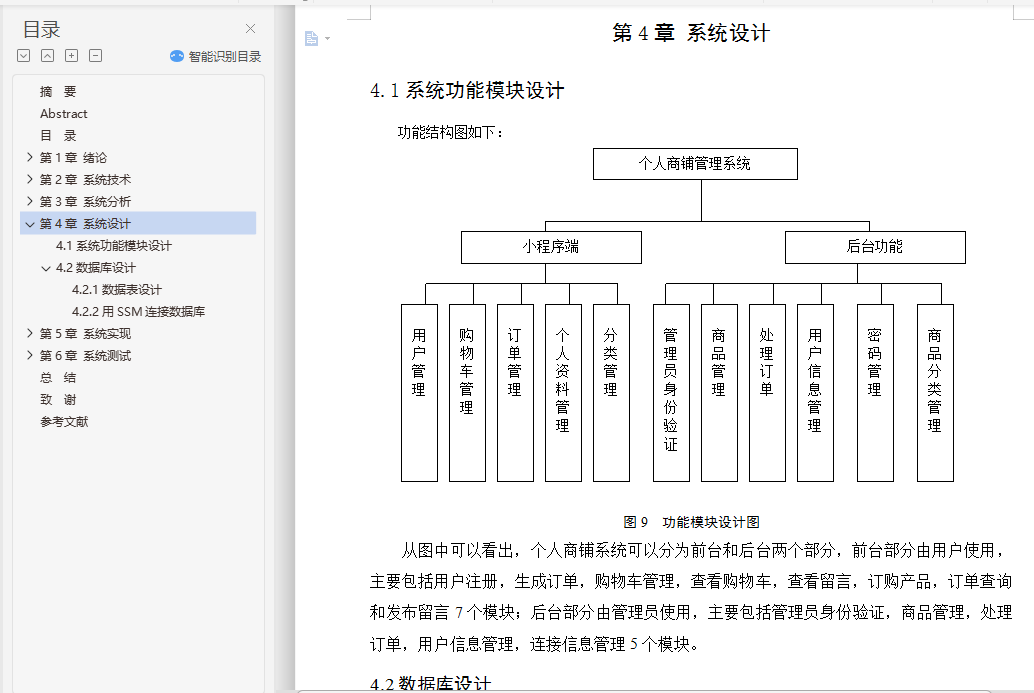Open 4.2 数据库设计 in the outline

pos(96,268)
